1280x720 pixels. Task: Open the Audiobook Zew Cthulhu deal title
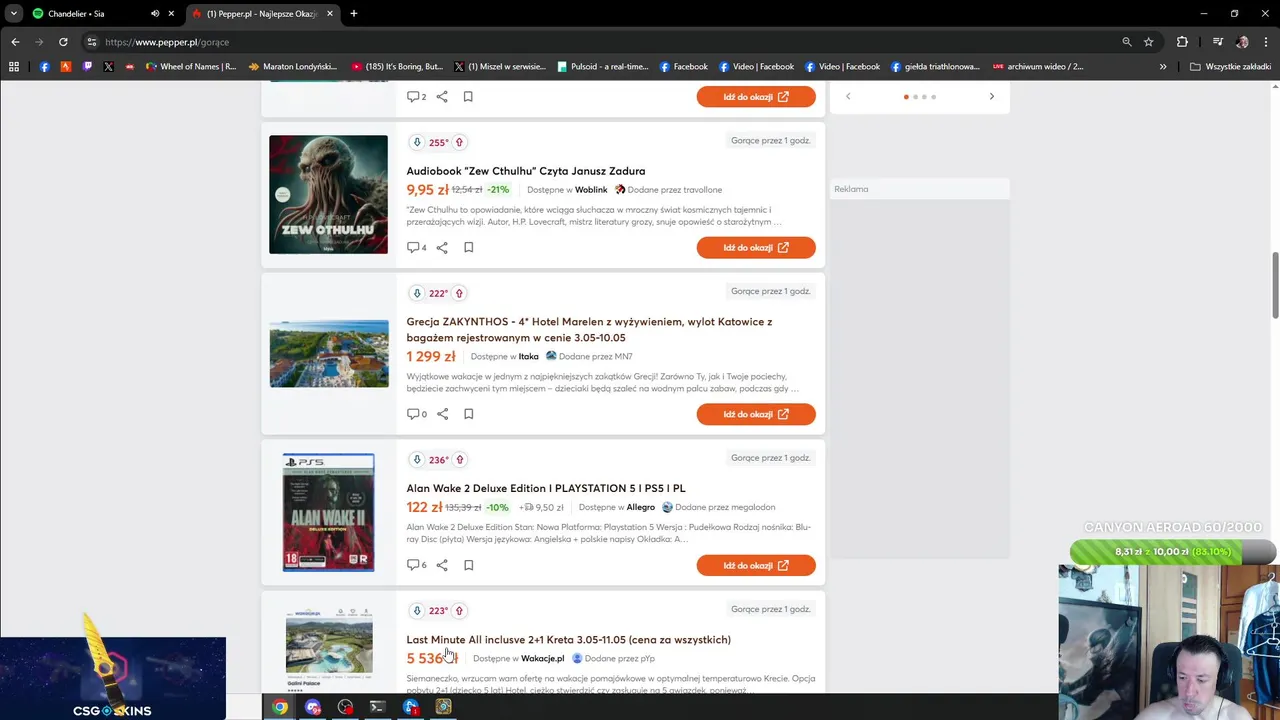[x=526, y=171]
